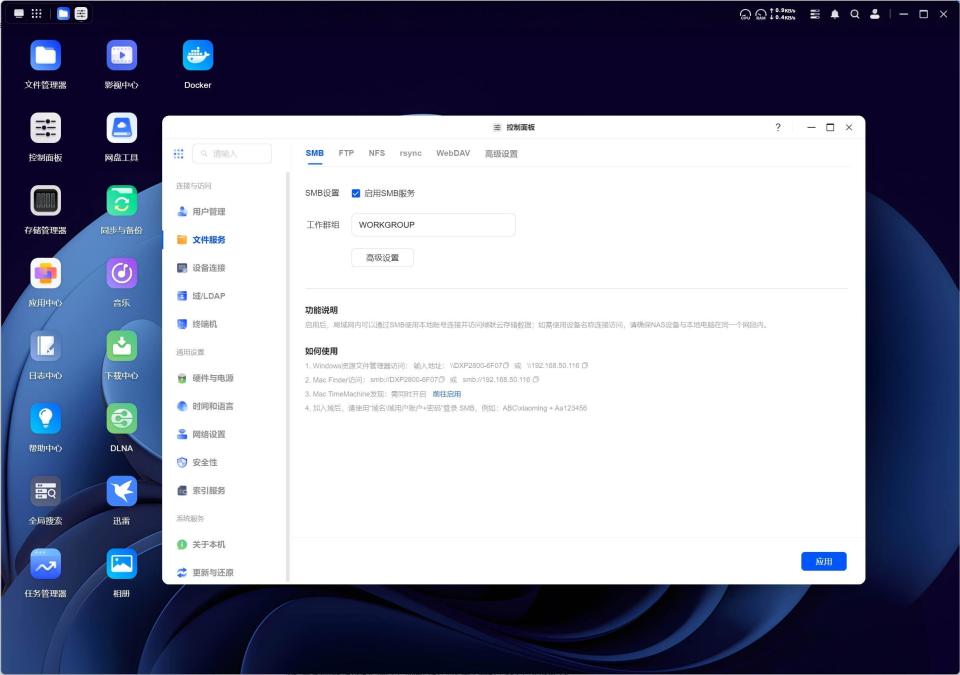Open 全局搜索 desktop icon
This screenshot has height=675, width=960.
tap(45, 491)
